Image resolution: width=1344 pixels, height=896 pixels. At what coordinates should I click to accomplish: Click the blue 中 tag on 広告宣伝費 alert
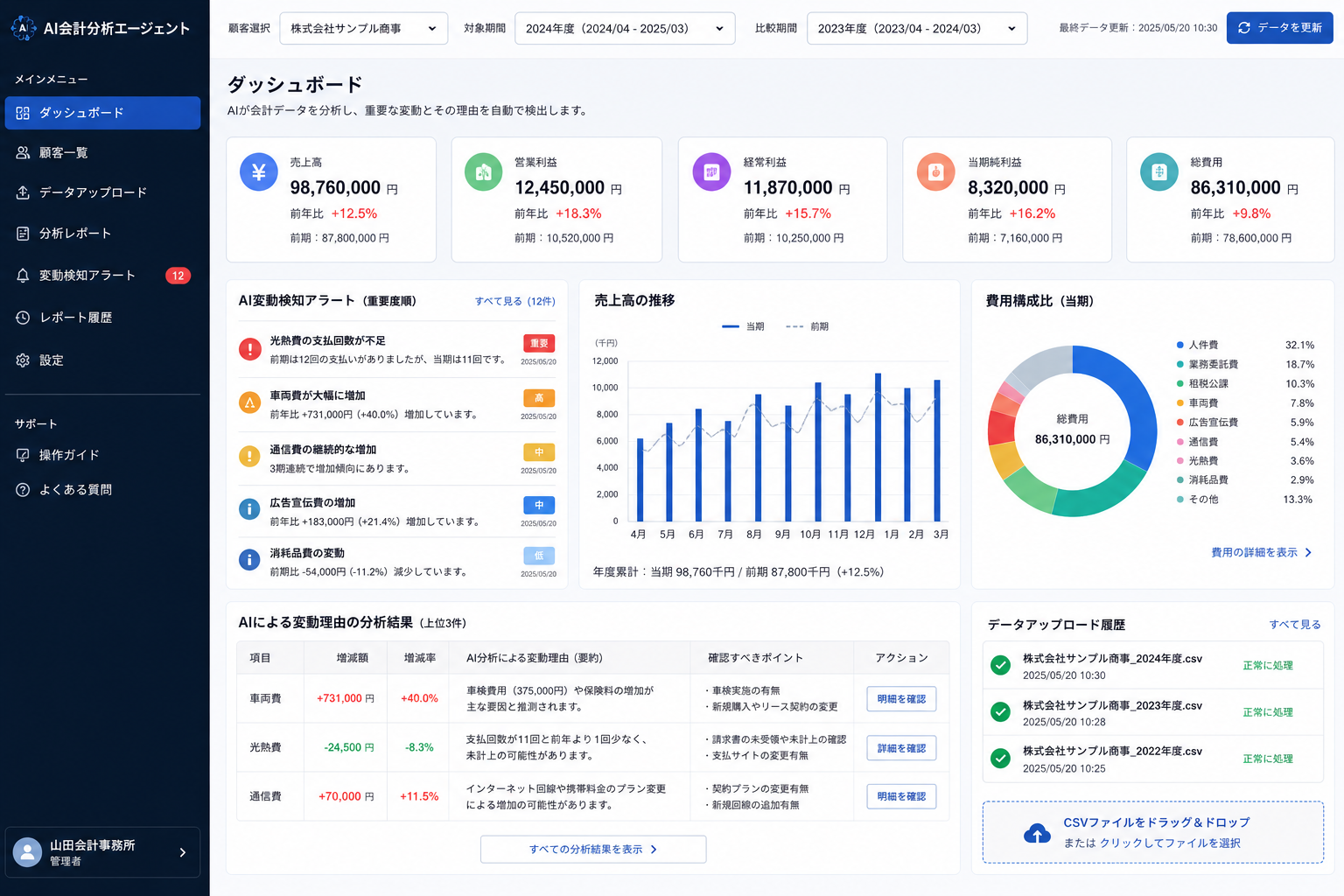(x=539, y=505)
